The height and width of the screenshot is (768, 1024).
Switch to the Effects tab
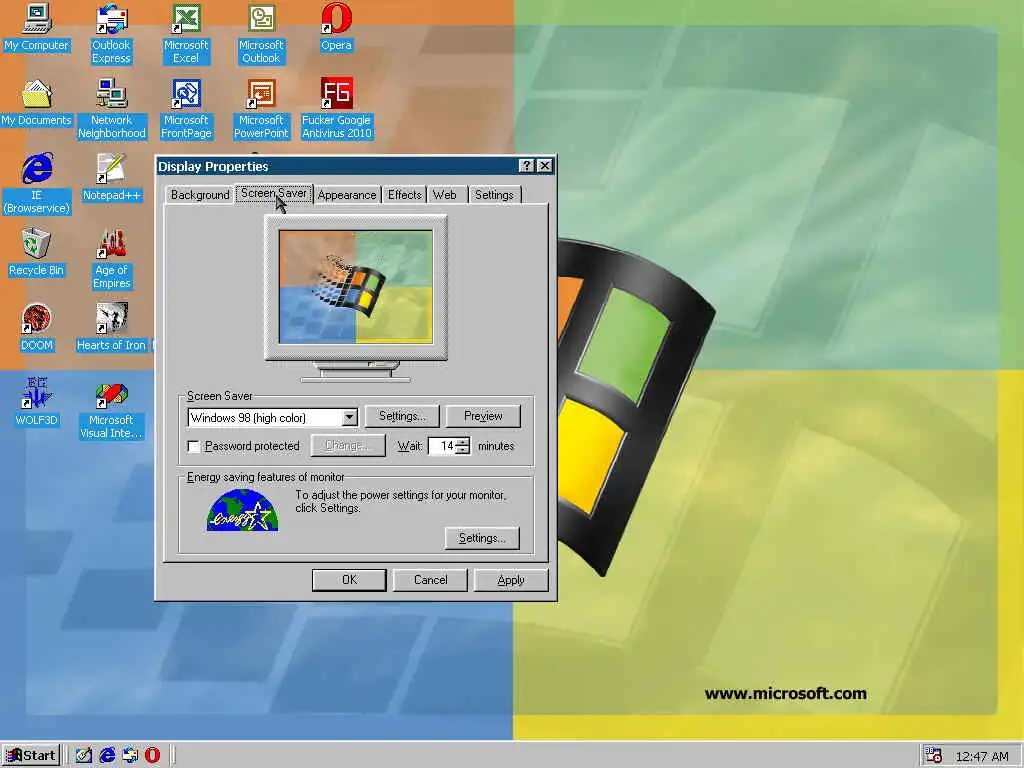404,195
